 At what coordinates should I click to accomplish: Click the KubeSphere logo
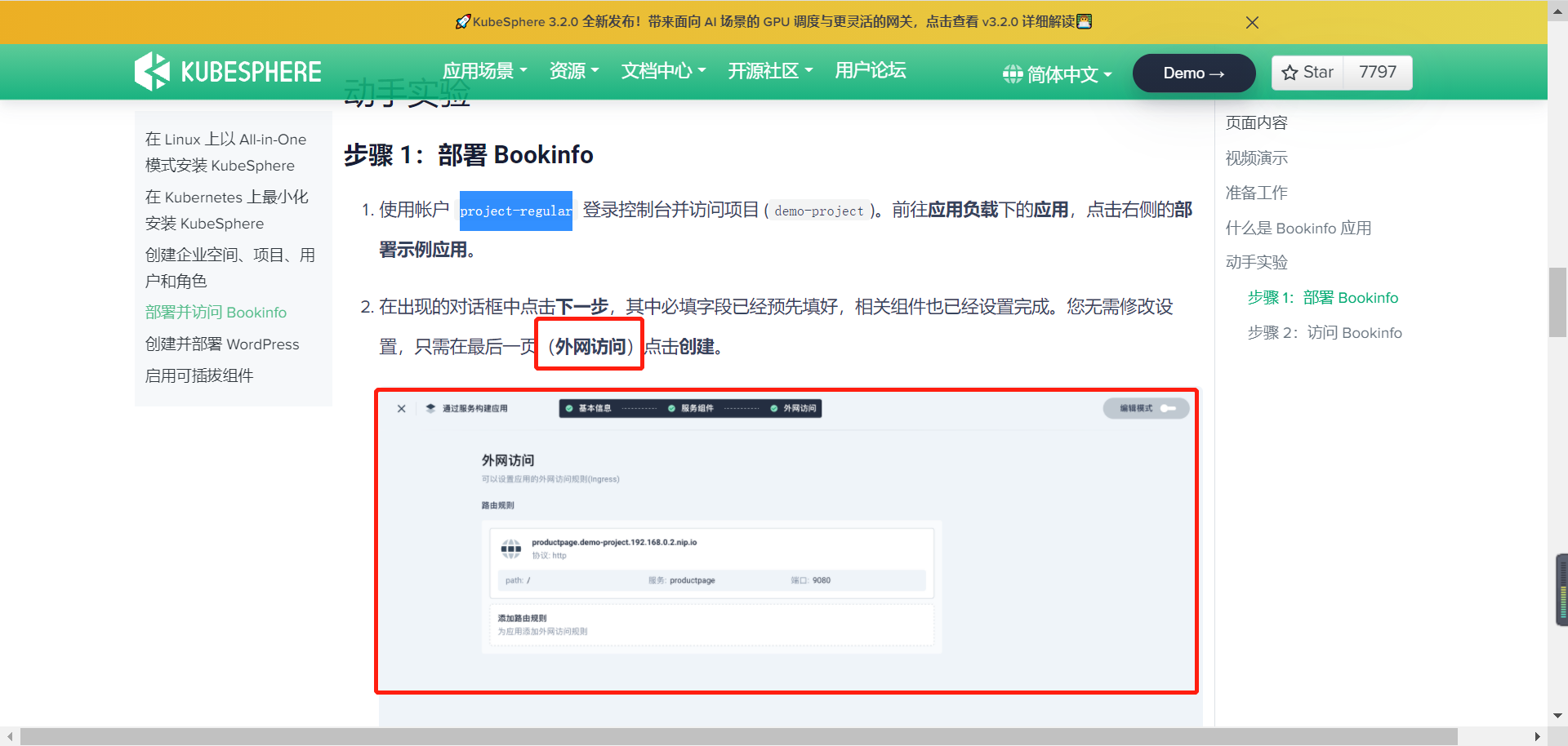click(x=228, y=72)
